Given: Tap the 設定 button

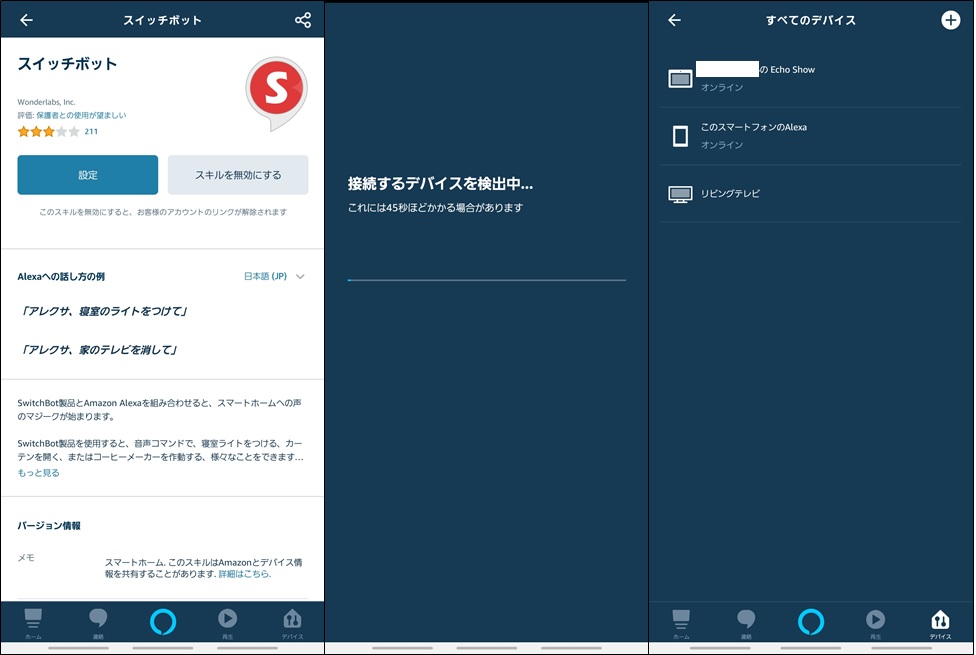Looking at the screenshot, I should (88, 175).
